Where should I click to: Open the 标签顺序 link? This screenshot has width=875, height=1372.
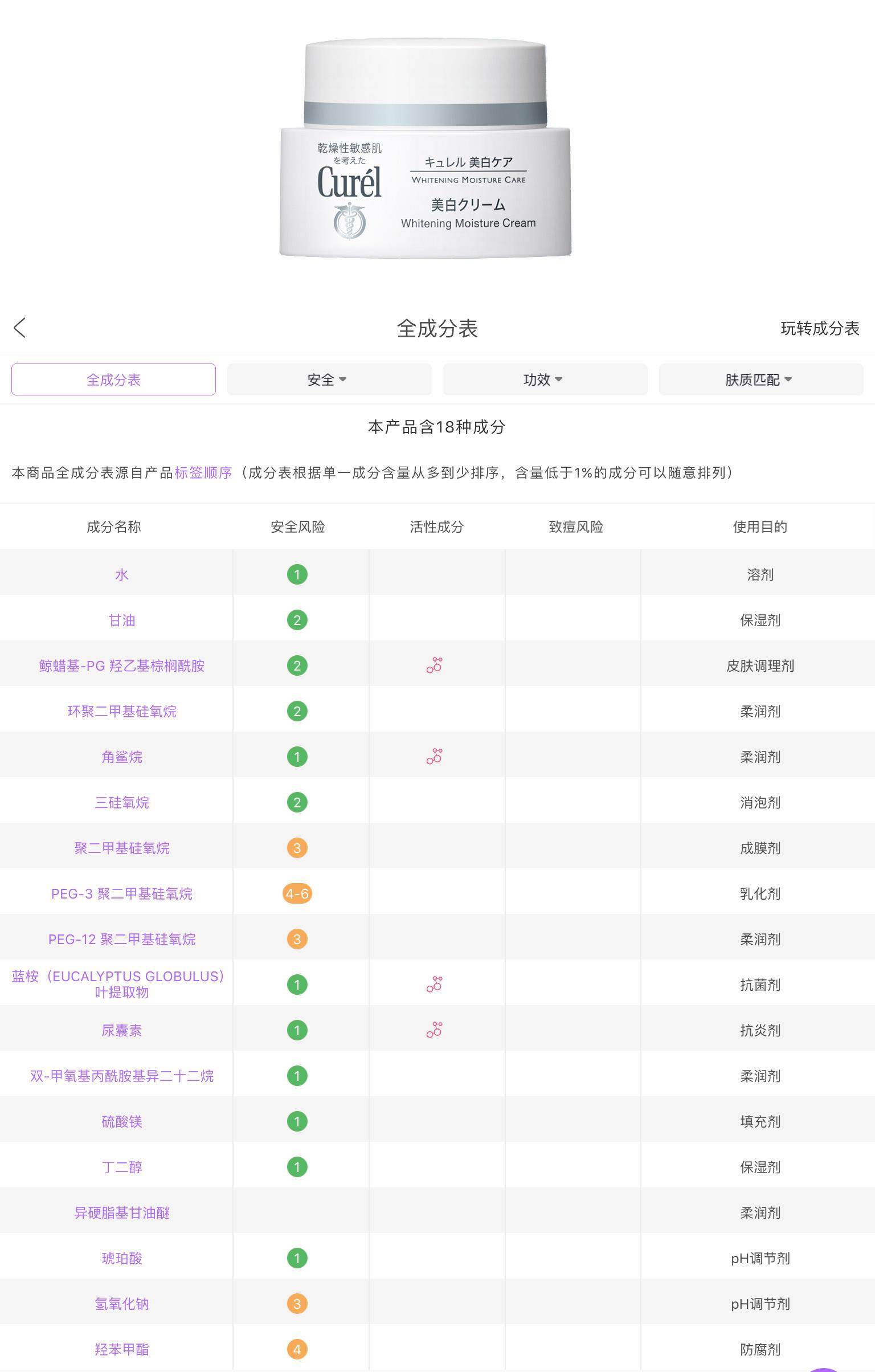[x=203, y=472]
